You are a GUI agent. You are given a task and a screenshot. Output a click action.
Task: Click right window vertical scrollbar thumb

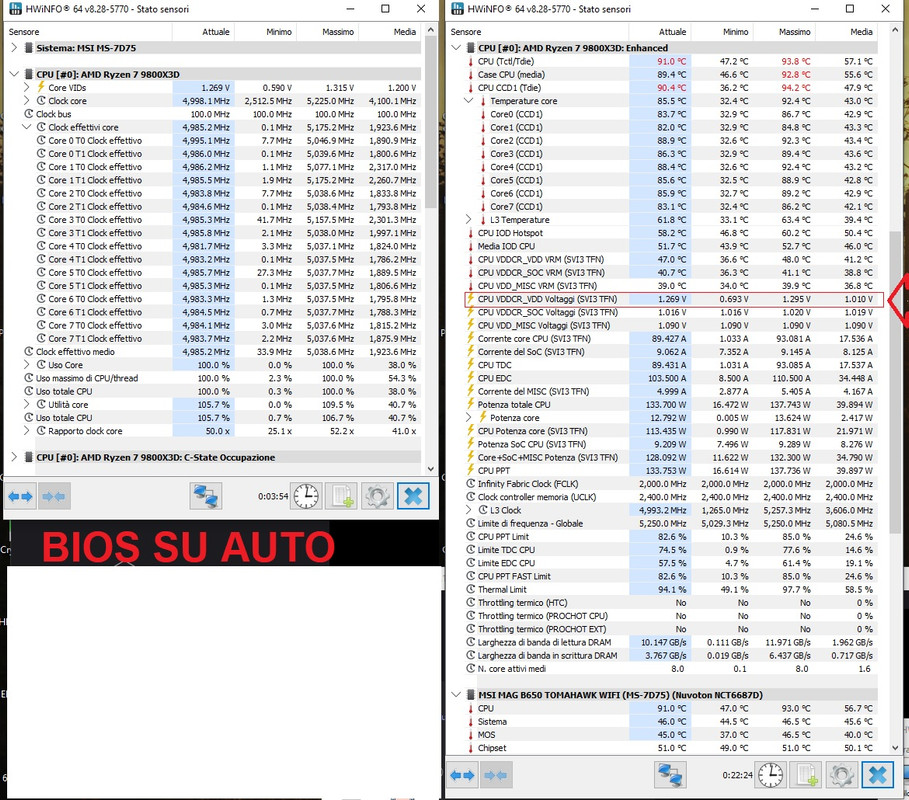[896, 383]
